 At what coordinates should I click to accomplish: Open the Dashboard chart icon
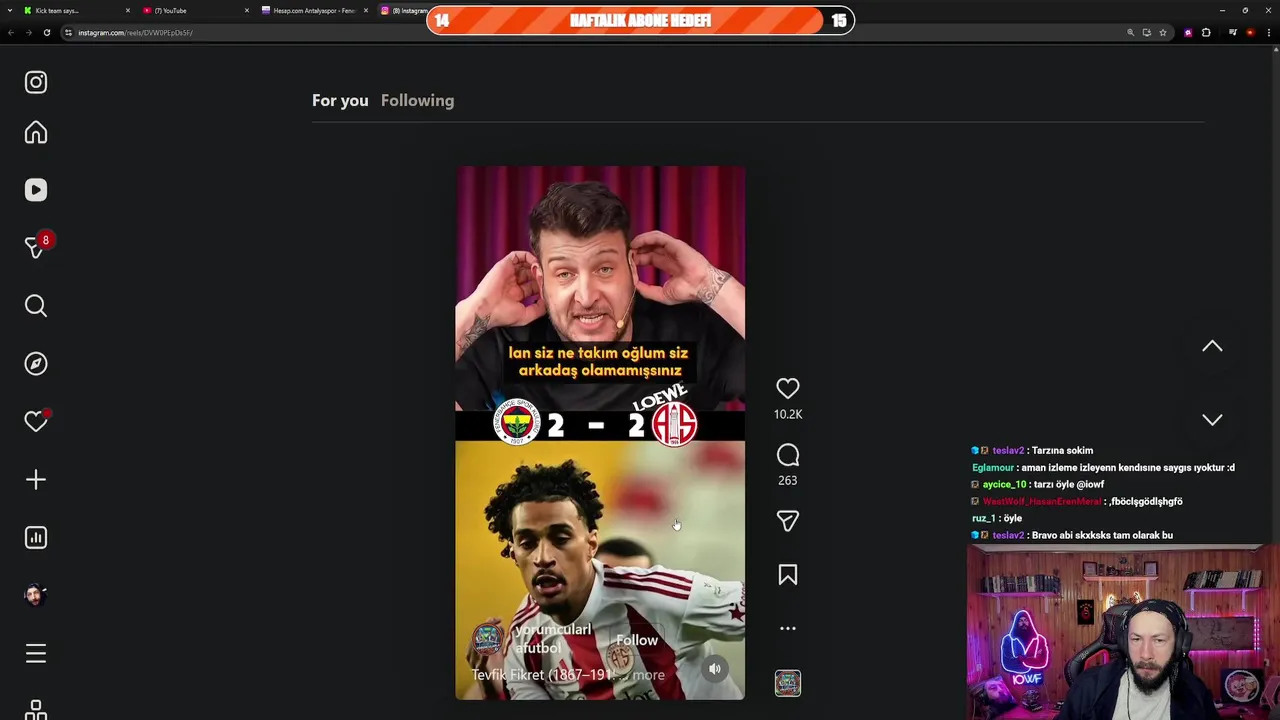[36, 538]
